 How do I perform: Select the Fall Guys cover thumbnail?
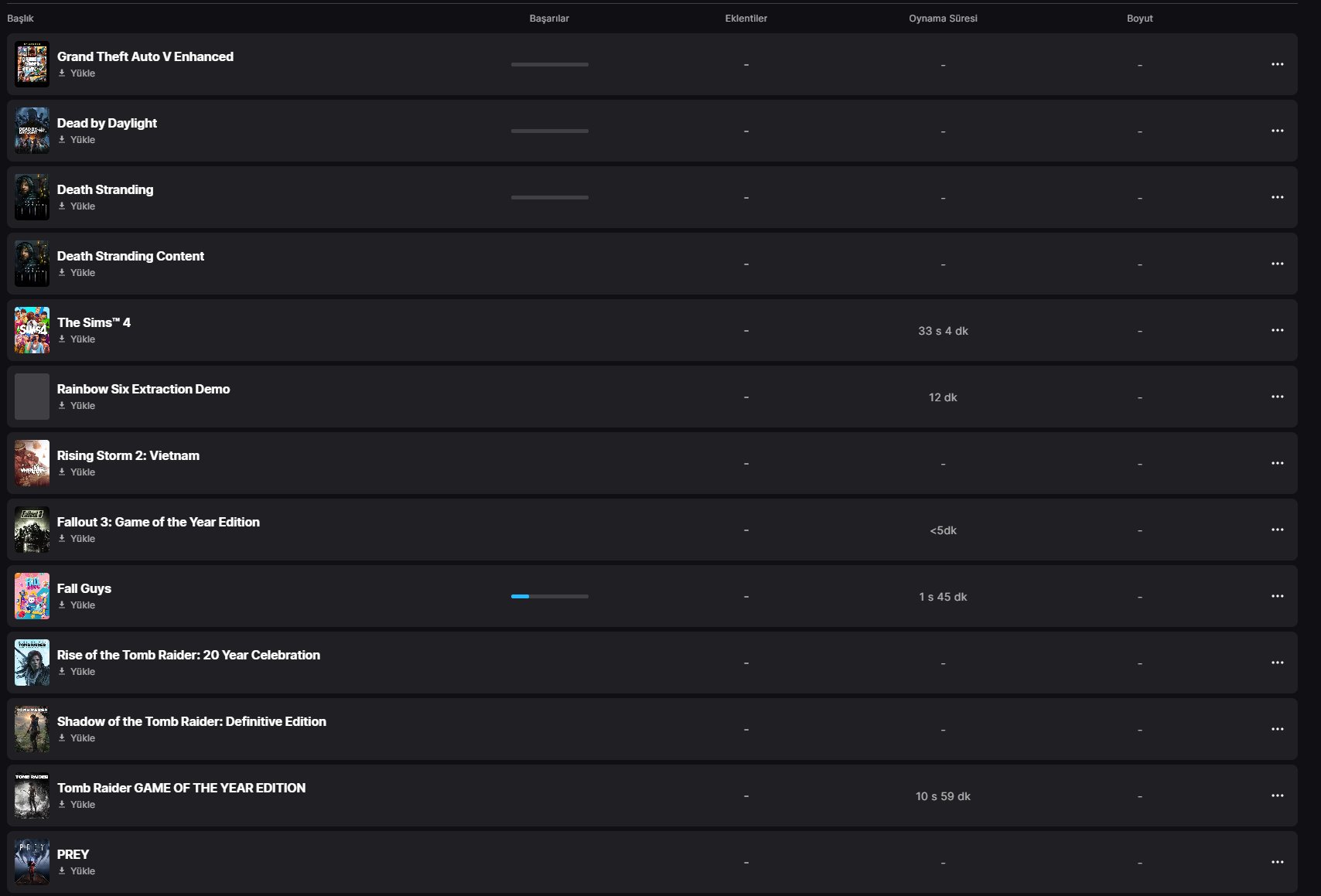(32, 596)
